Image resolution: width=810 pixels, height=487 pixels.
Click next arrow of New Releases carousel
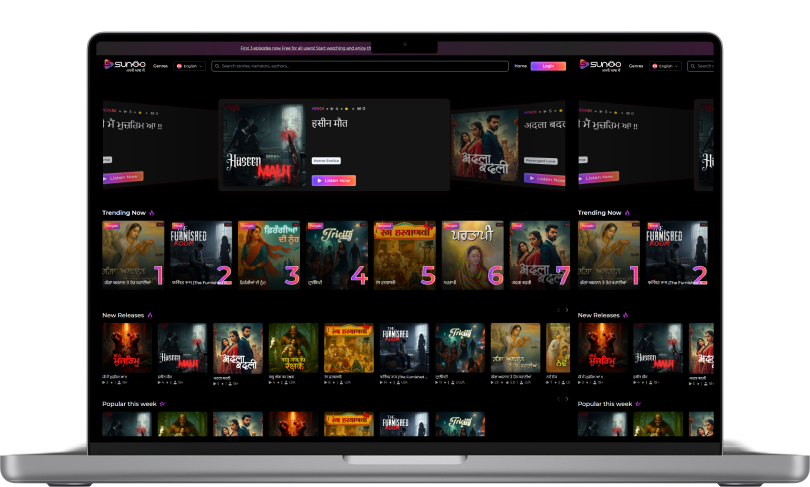click(566, 310)
